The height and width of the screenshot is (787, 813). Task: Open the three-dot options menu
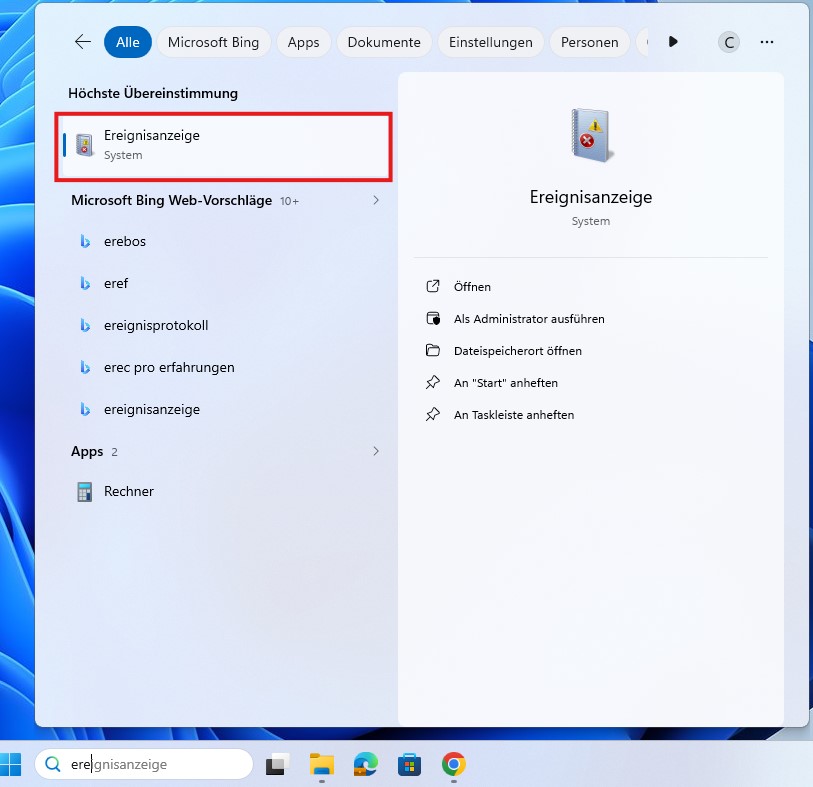[767, 42]
